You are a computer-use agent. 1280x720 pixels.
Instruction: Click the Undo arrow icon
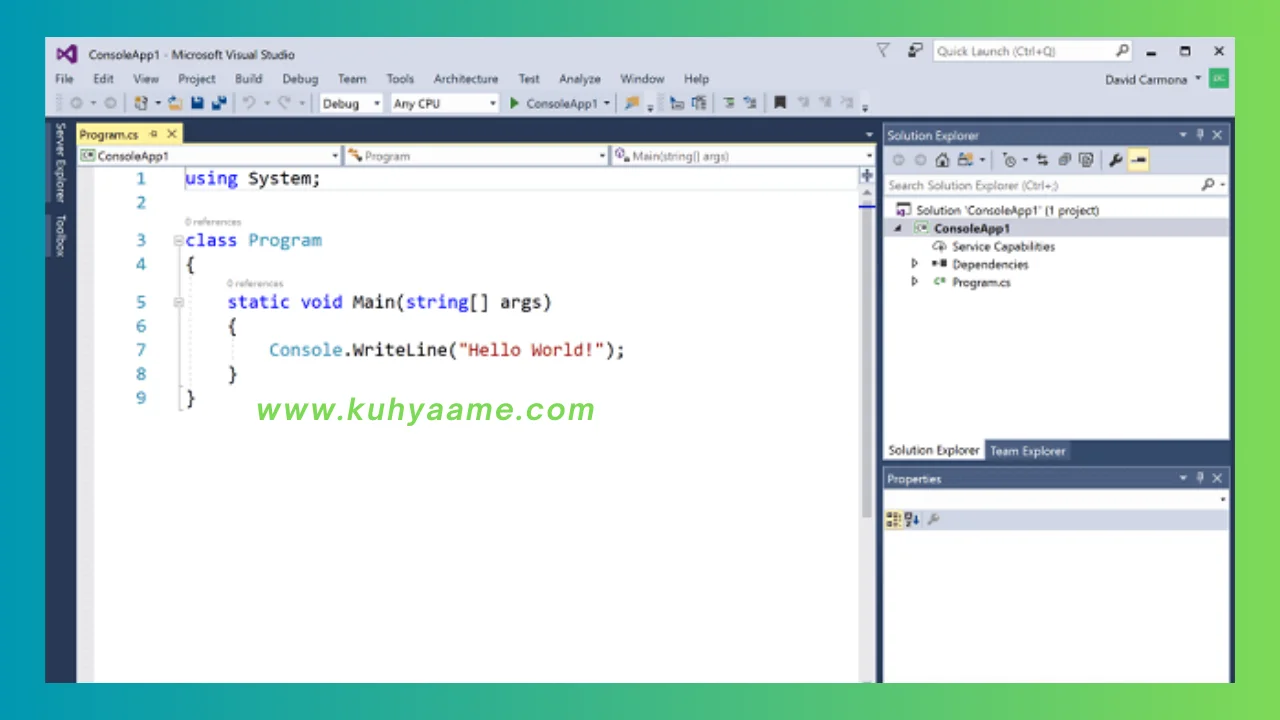coord(249,103)
